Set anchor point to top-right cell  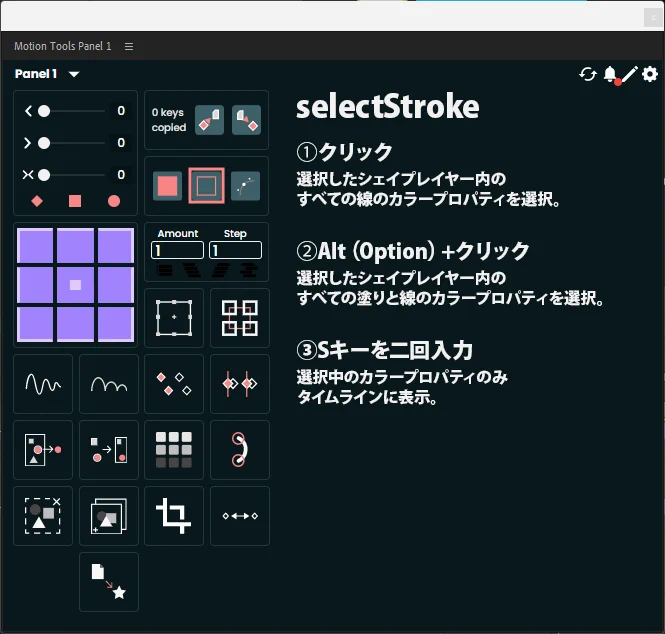click(x=116, y=246)
